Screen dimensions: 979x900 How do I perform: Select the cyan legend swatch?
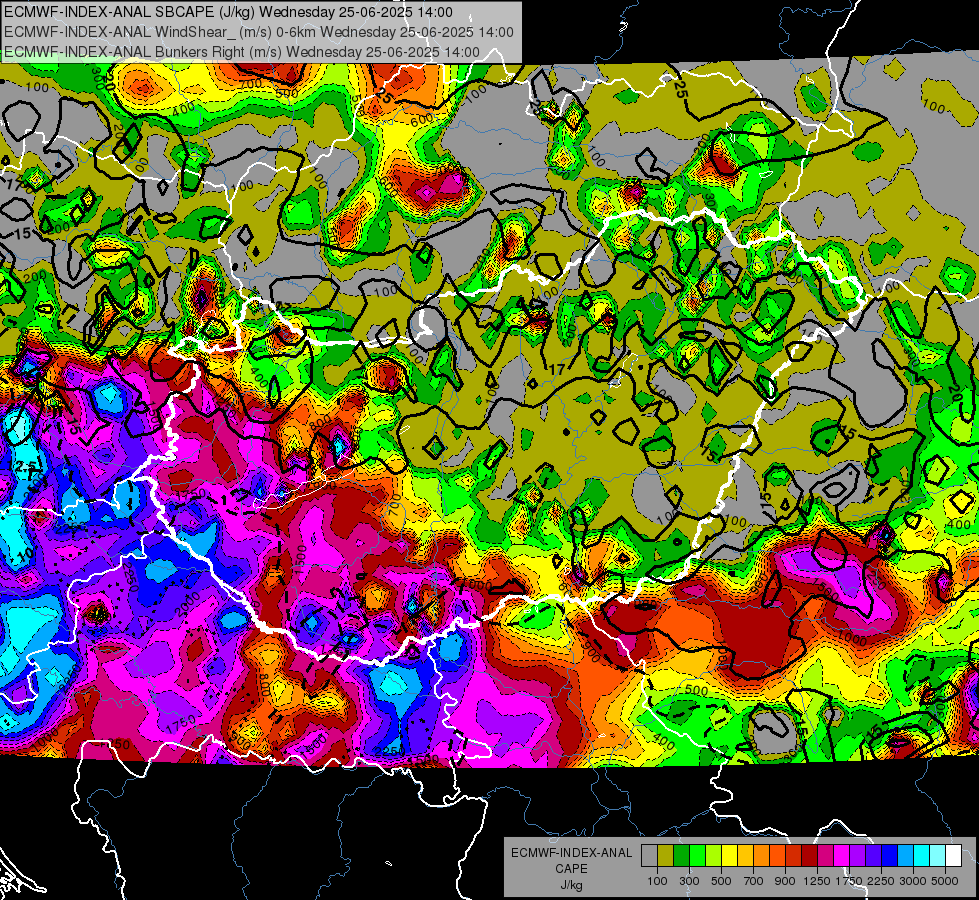coord(922,856)
